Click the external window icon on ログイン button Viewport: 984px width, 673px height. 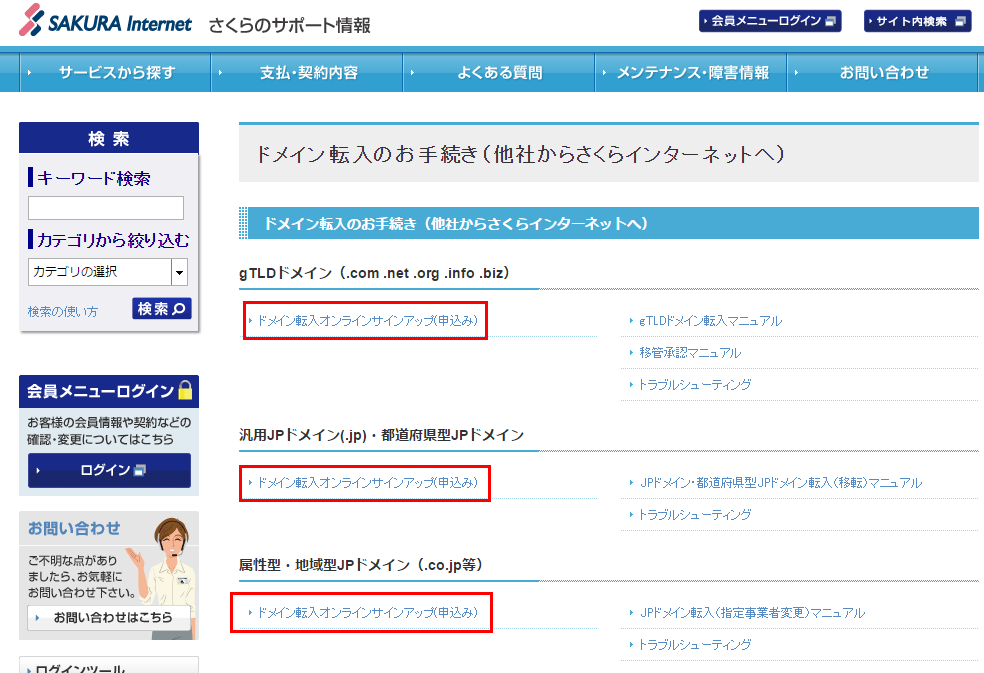point(140,470)
